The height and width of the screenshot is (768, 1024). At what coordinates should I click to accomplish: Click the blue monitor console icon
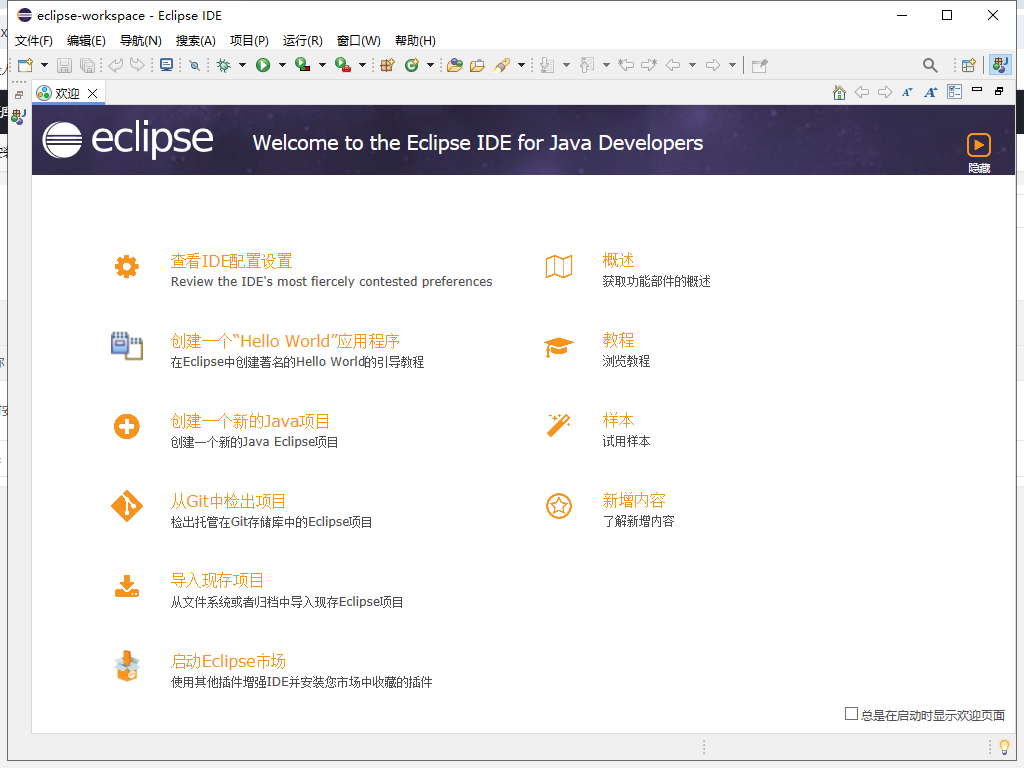click(167, 65)
